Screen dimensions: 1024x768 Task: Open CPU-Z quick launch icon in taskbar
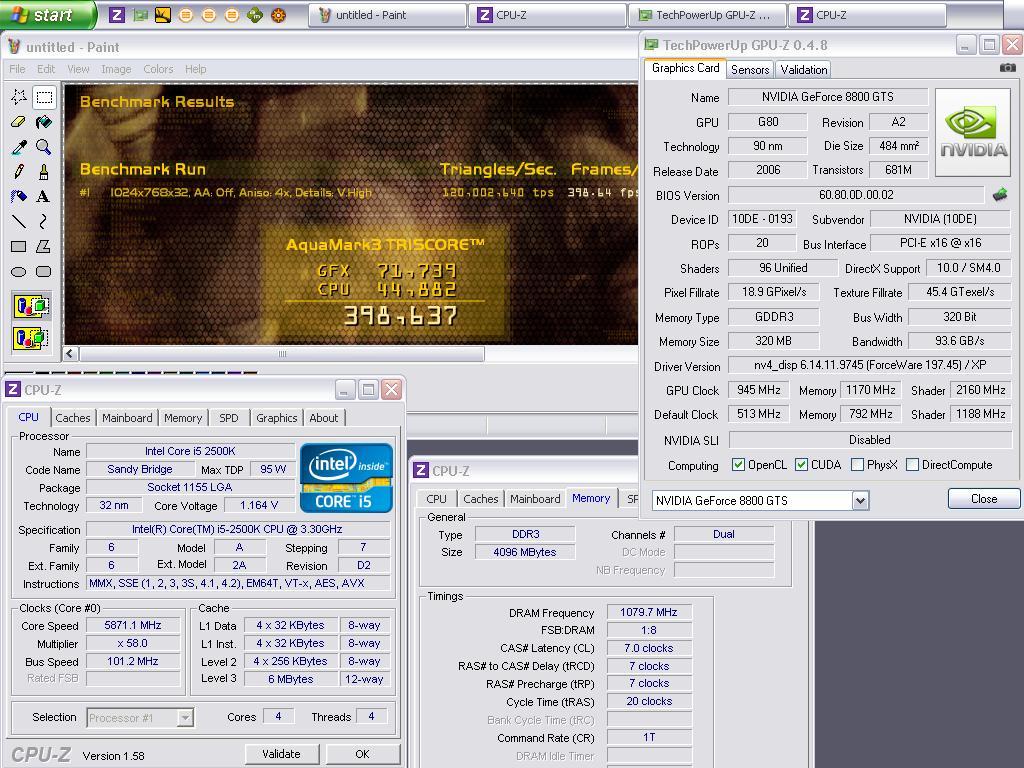pos(117,14)
